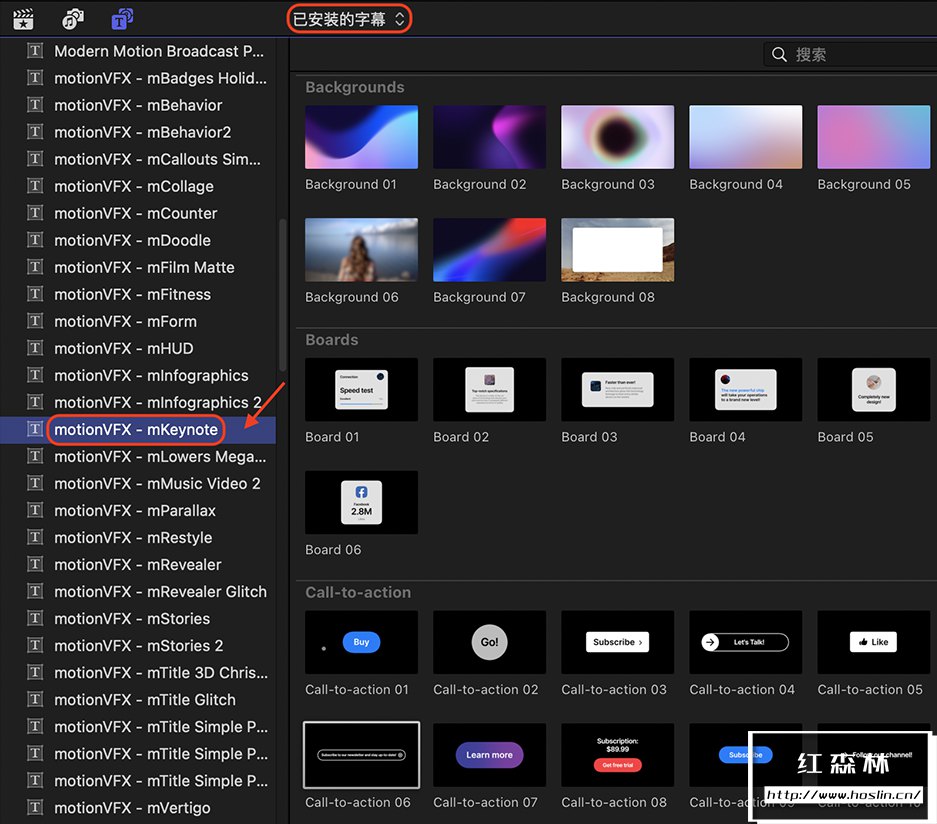The height and width of the screenshot is (824, 937).
Task: Pick Call-to-action 08 Subscription thumbnail
Action: 617,755
